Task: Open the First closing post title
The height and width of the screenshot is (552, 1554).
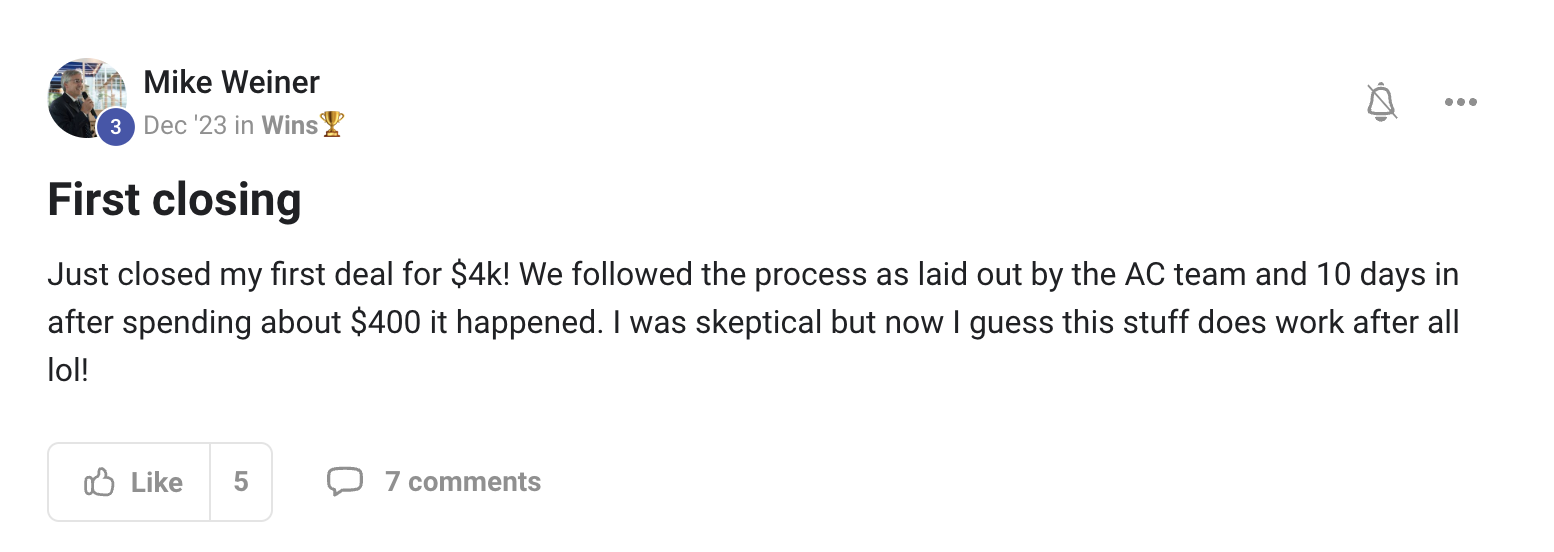Action: point(174,200)
